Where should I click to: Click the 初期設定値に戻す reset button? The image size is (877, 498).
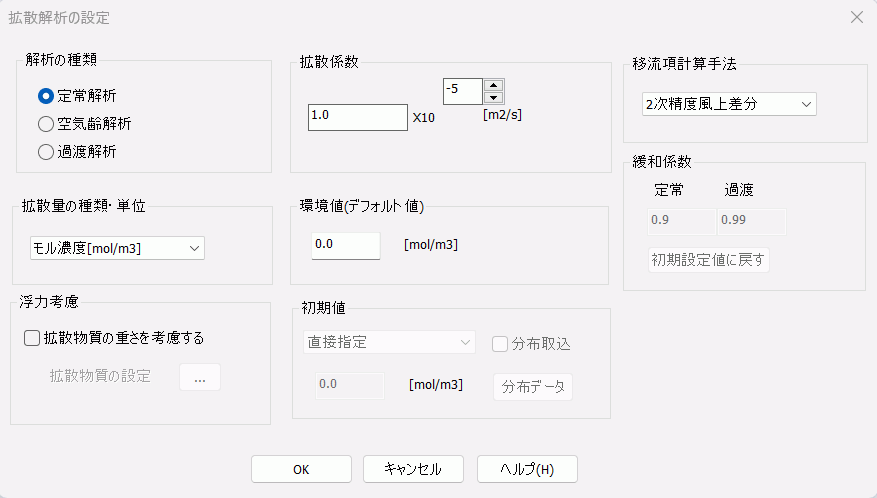click(708, 260)
